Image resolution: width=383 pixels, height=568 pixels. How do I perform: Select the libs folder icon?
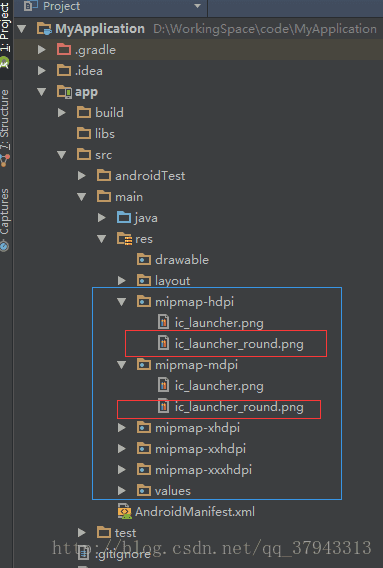[84, 133]
